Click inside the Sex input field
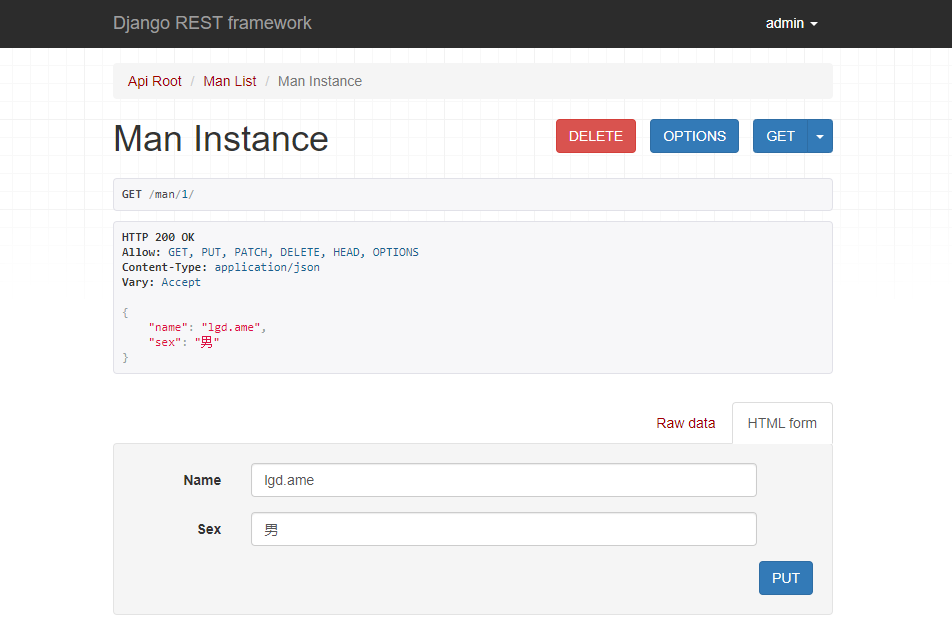The width and height of the screenshot is (952, 621). pos(503,529)
